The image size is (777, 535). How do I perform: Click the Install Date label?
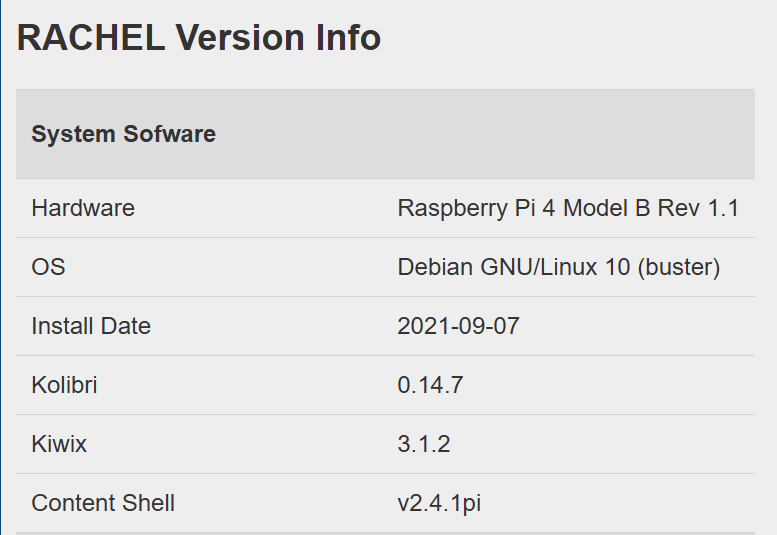pos(91,326)
